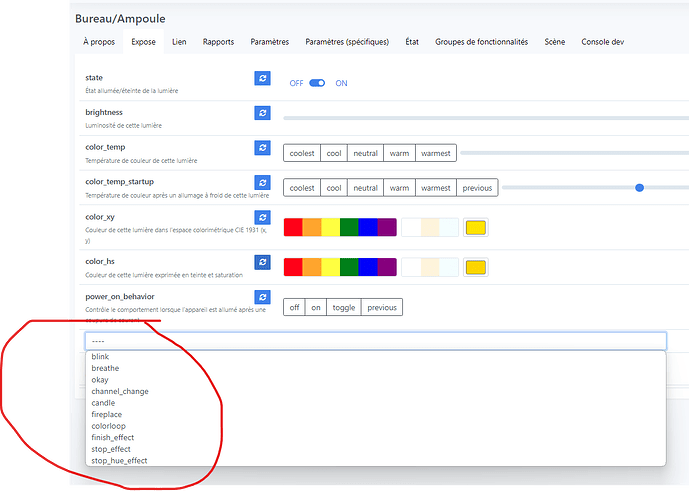Set color_temp to warm
This screenshot has height=491, width=689.
(399, 153)
